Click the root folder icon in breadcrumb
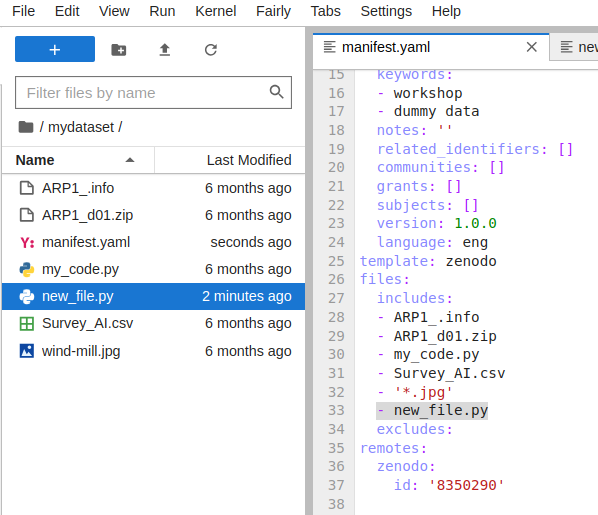Image resolution: width=598 pixels, height=515 pixels. (26, 127)
